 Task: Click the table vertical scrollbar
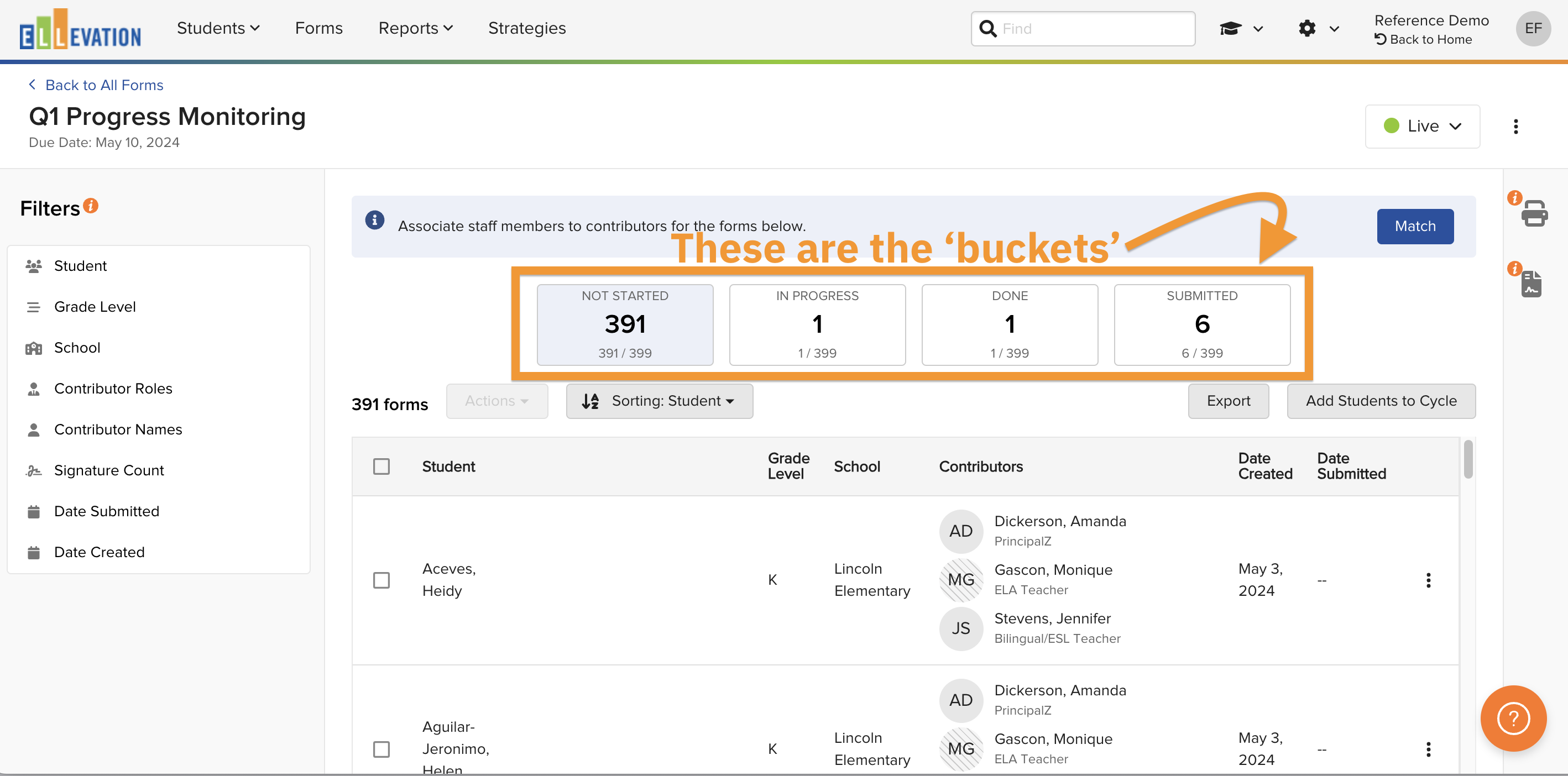[x=1467, y=460]
